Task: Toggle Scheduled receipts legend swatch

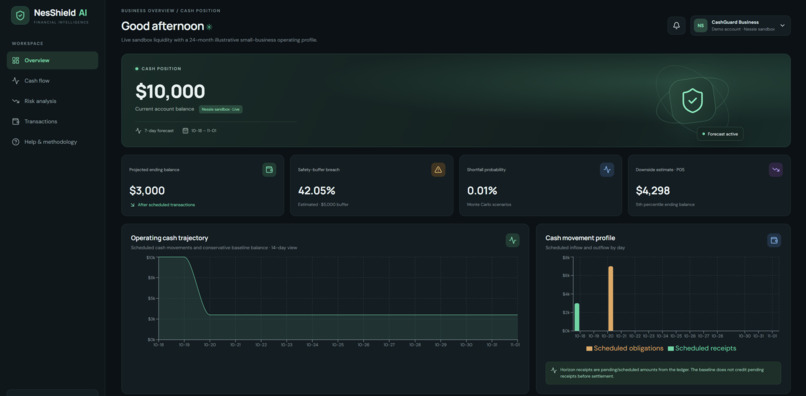Action: tap(670, 349)
